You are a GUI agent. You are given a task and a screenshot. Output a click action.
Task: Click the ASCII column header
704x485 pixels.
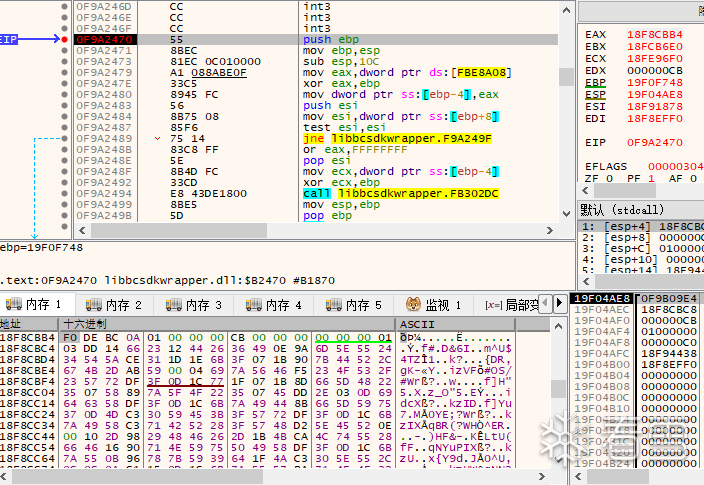click(455, 324)
